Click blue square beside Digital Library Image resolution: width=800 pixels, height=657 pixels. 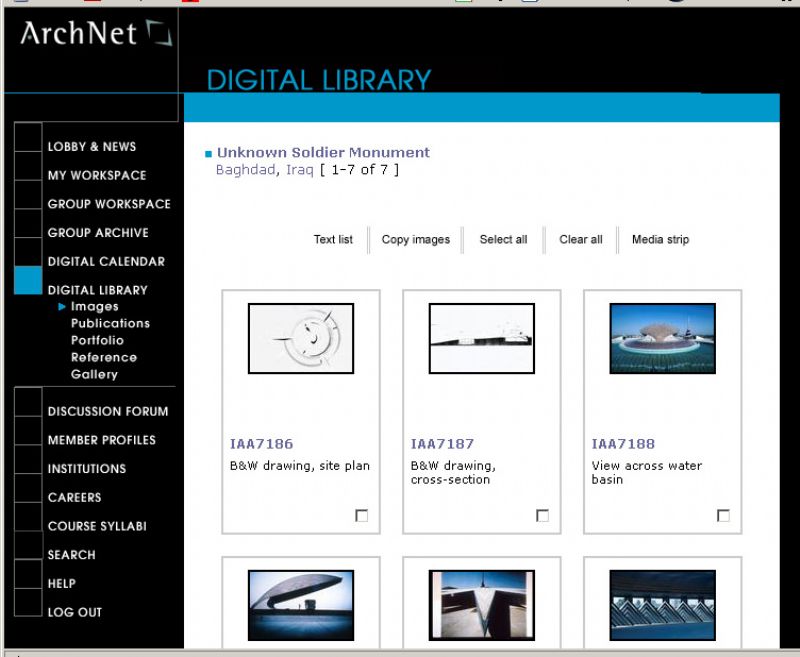point(28,280)
